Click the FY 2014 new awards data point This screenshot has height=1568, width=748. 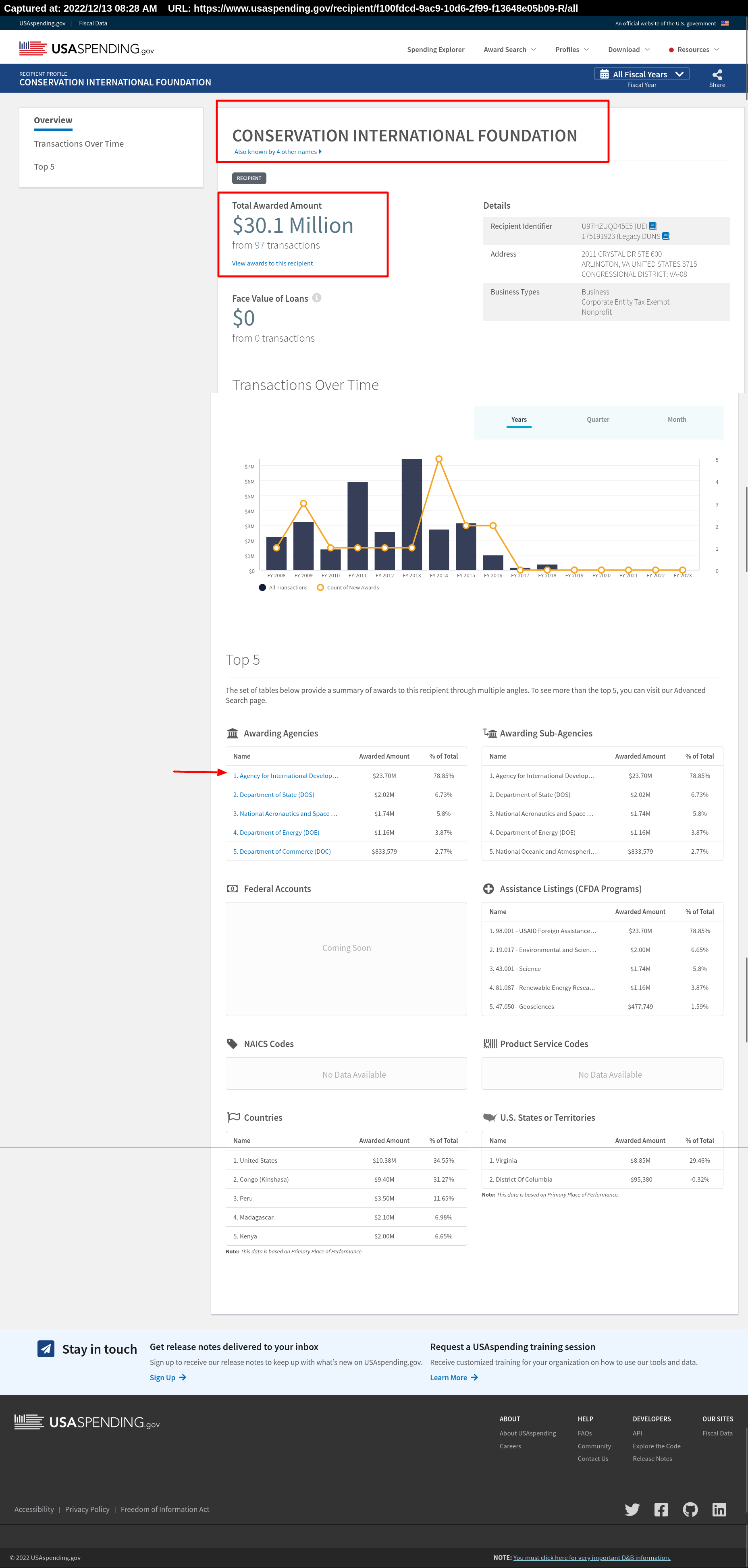[438, 459]
